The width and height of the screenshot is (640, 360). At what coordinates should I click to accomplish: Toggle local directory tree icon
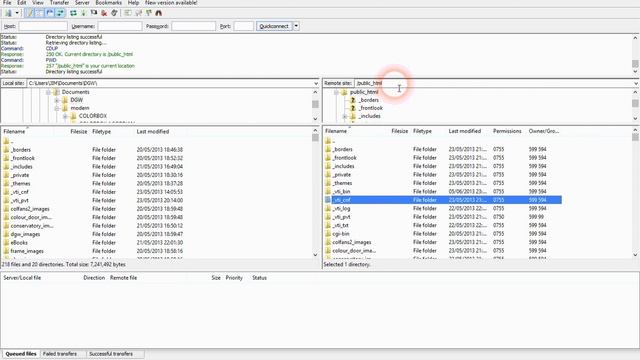[x=40, y=13]
